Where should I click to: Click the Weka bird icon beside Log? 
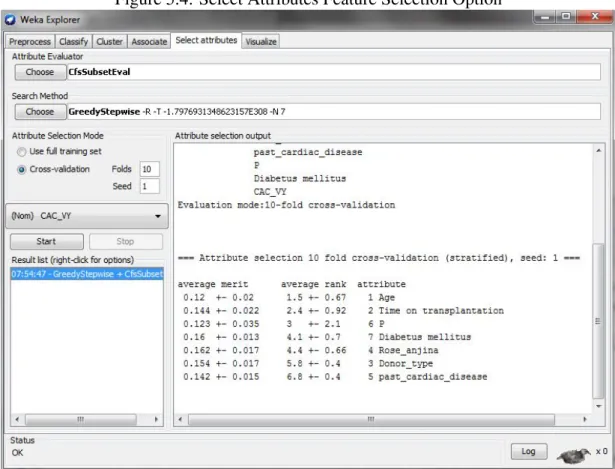[x=573, y=455]
